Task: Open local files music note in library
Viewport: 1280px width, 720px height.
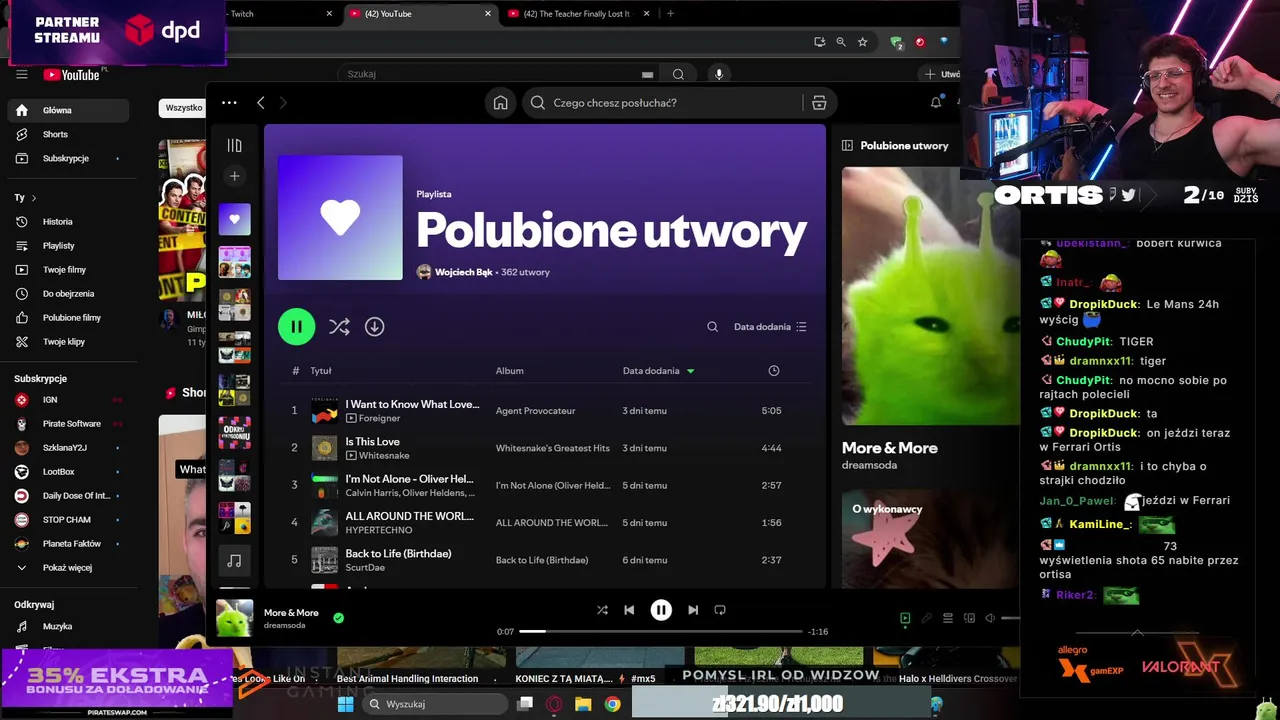Action: pos(235,561)
